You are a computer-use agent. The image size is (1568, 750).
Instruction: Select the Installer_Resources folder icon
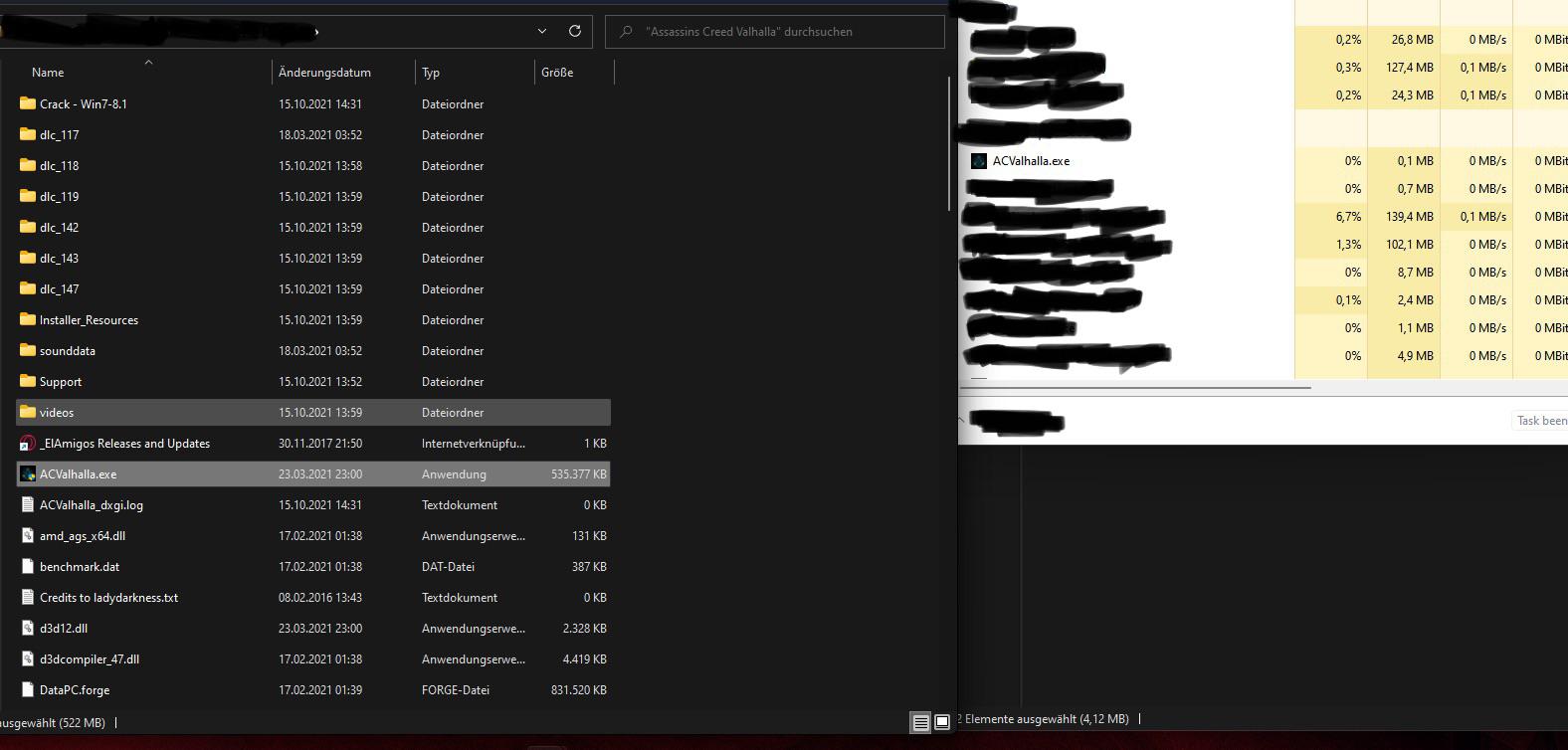point(28,319)
